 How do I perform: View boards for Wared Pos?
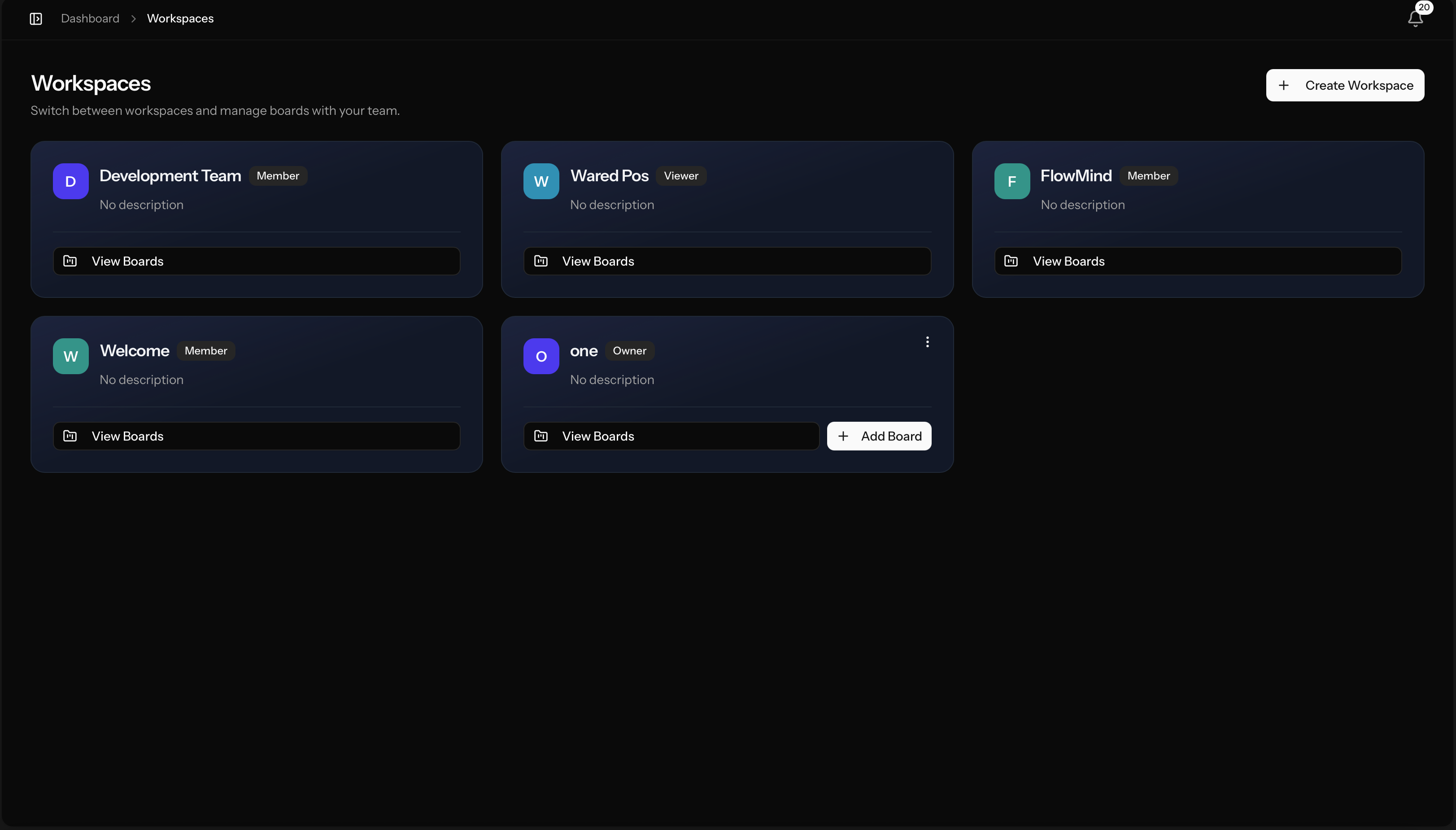[727, 261]
